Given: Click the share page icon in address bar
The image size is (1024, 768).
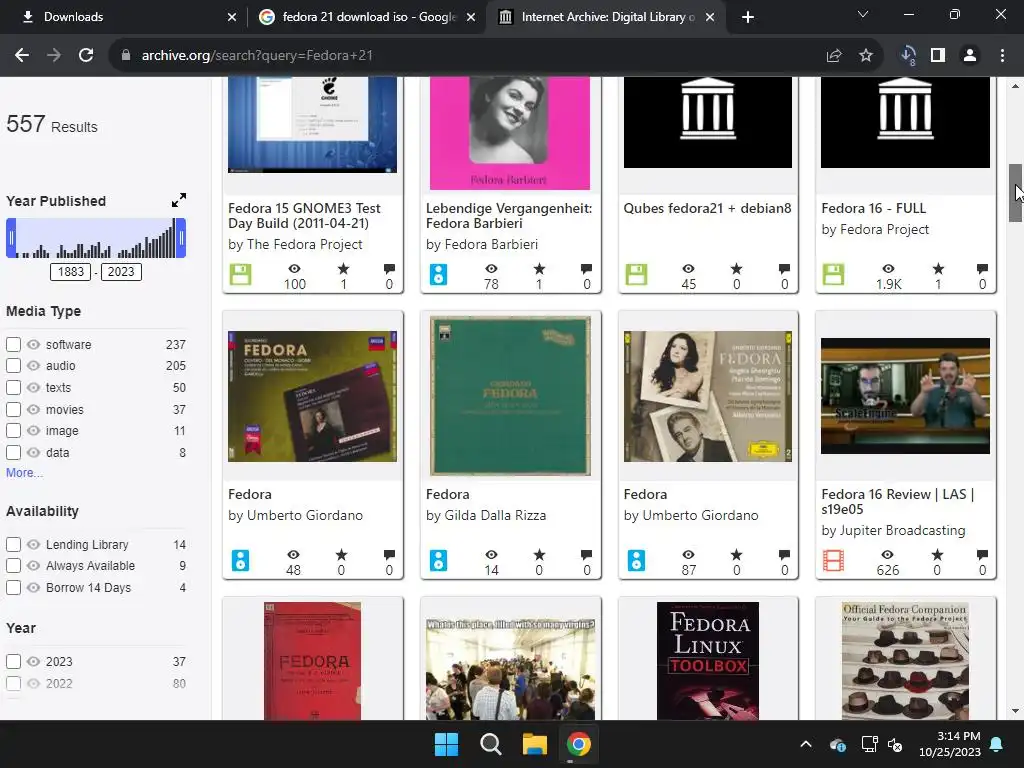Looking at the screenshot, I should click(834, 56).
